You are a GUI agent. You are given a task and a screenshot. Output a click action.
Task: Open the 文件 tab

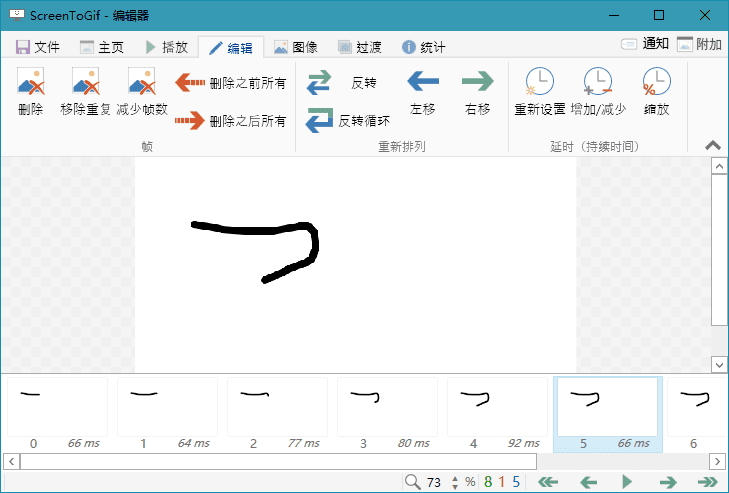pos(38,47)
